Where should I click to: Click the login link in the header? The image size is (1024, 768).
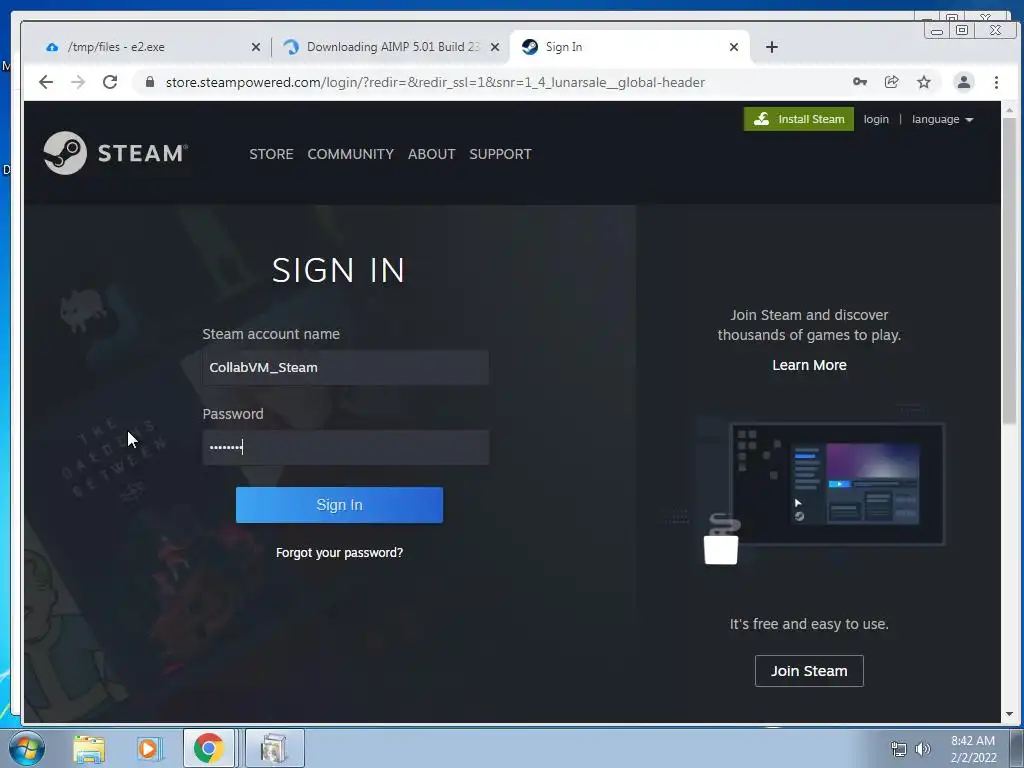point(876,120)
